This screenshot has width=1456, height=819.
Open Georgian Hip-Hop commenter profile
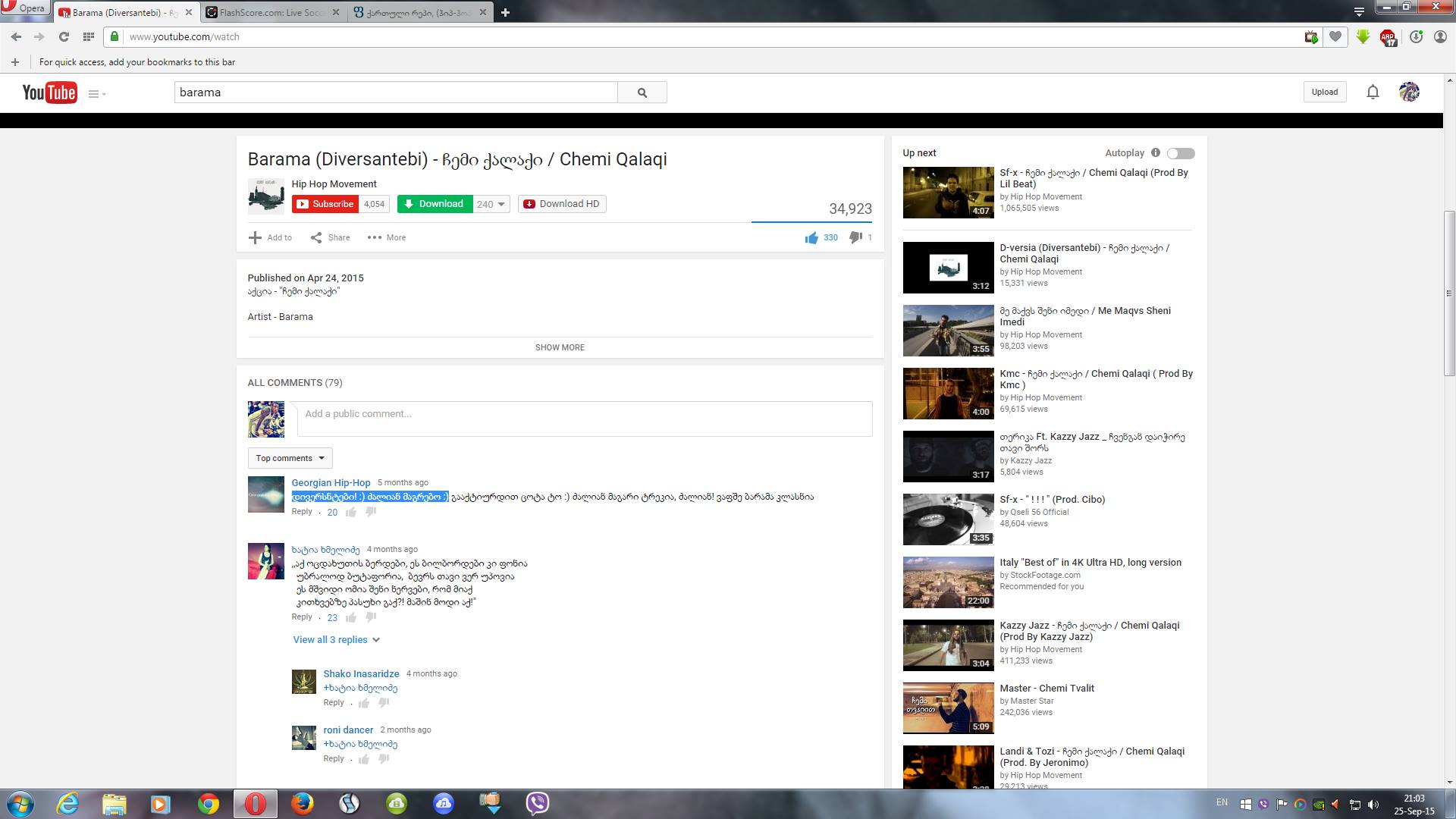click(331, 482)
